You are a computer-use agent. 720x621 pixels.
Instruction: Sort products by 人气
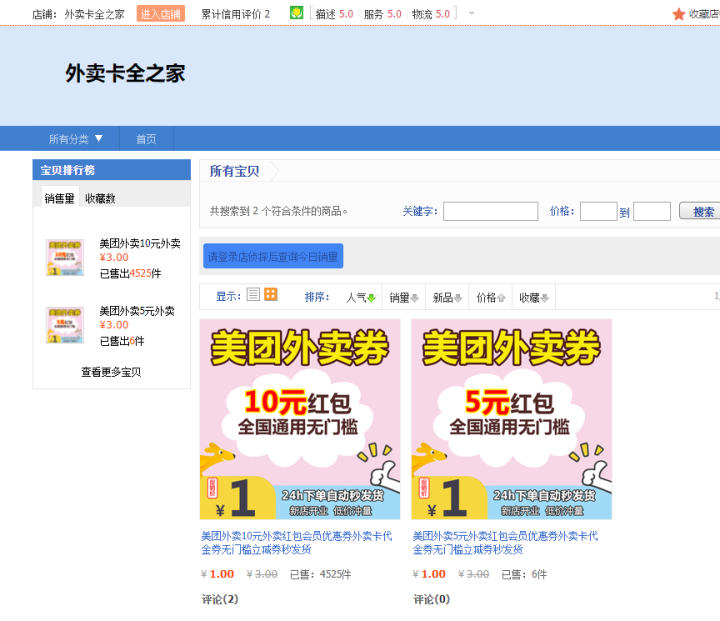(x=360, y=297)
